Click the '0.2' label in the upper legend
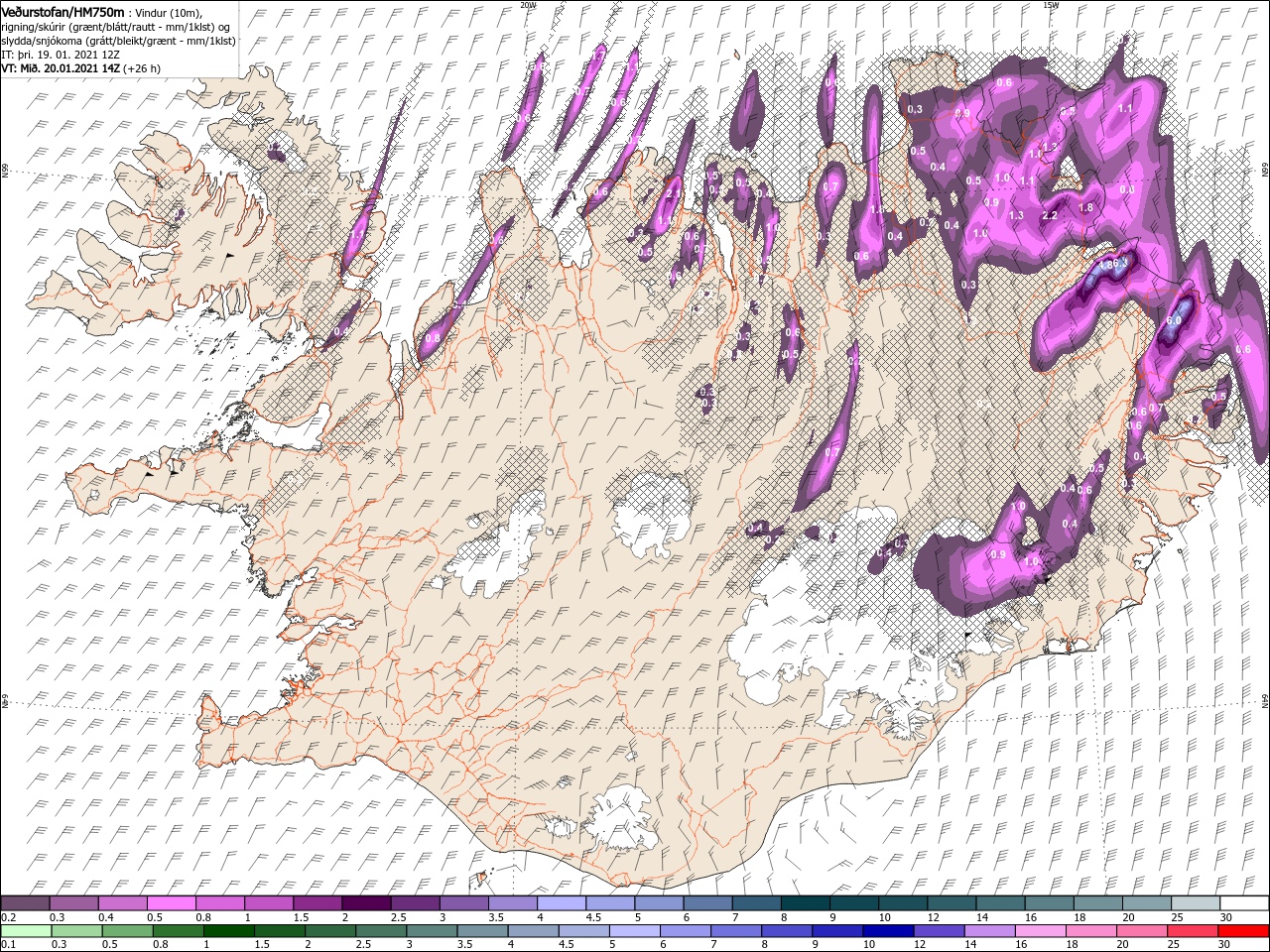The image size is (1270, 952). pos(8,917)
